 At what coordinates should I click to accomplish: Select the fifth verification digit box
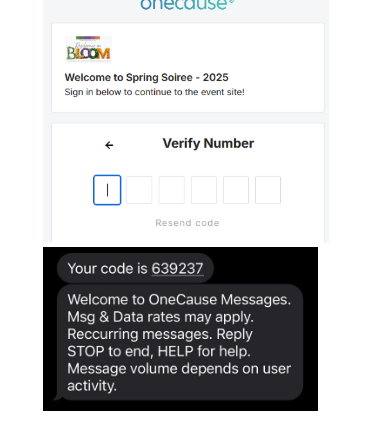236,190
